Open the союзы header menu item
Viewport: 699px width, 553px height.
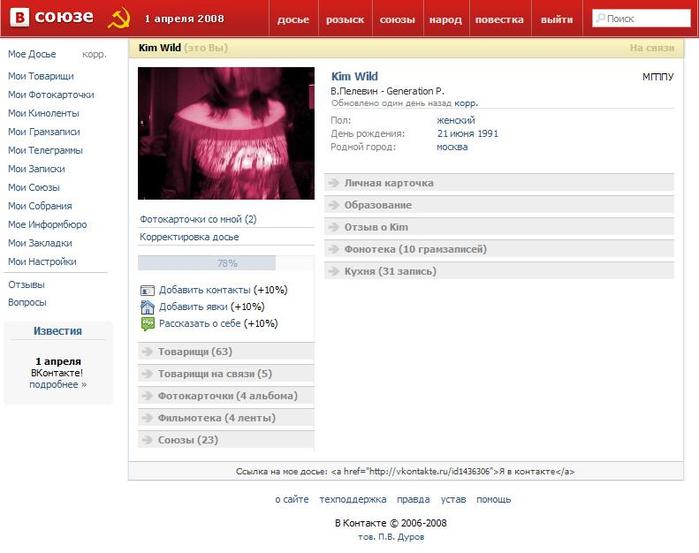[x=397, y=20]
